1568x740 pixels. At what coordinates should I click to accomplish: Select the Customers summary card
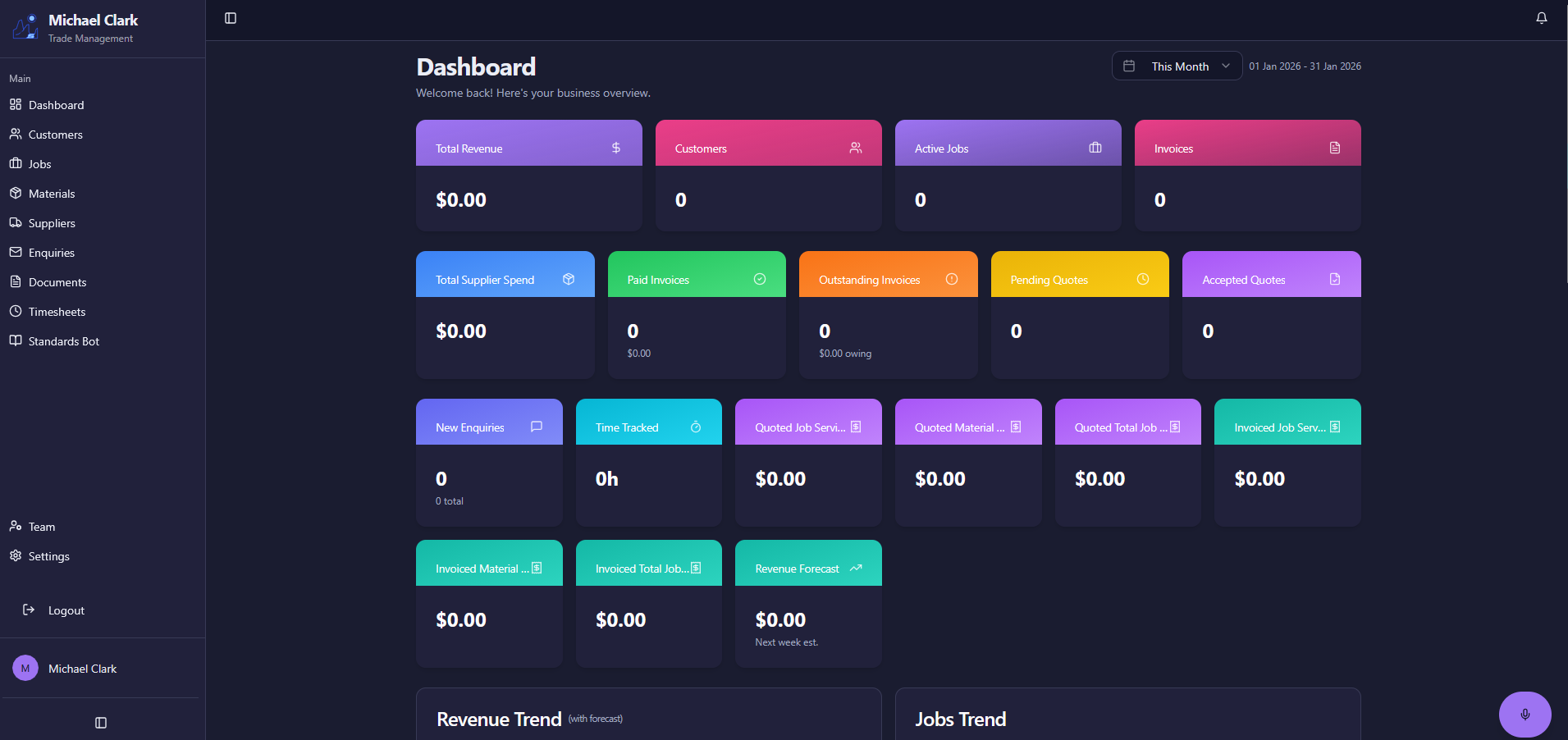coord(768,176)
